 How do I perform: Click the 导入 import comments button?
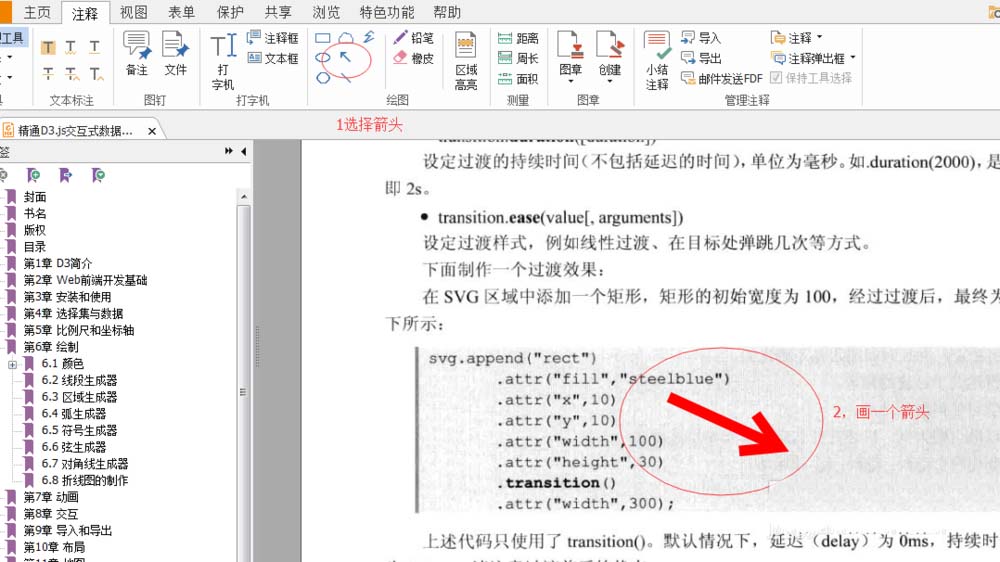coord(701,38)
